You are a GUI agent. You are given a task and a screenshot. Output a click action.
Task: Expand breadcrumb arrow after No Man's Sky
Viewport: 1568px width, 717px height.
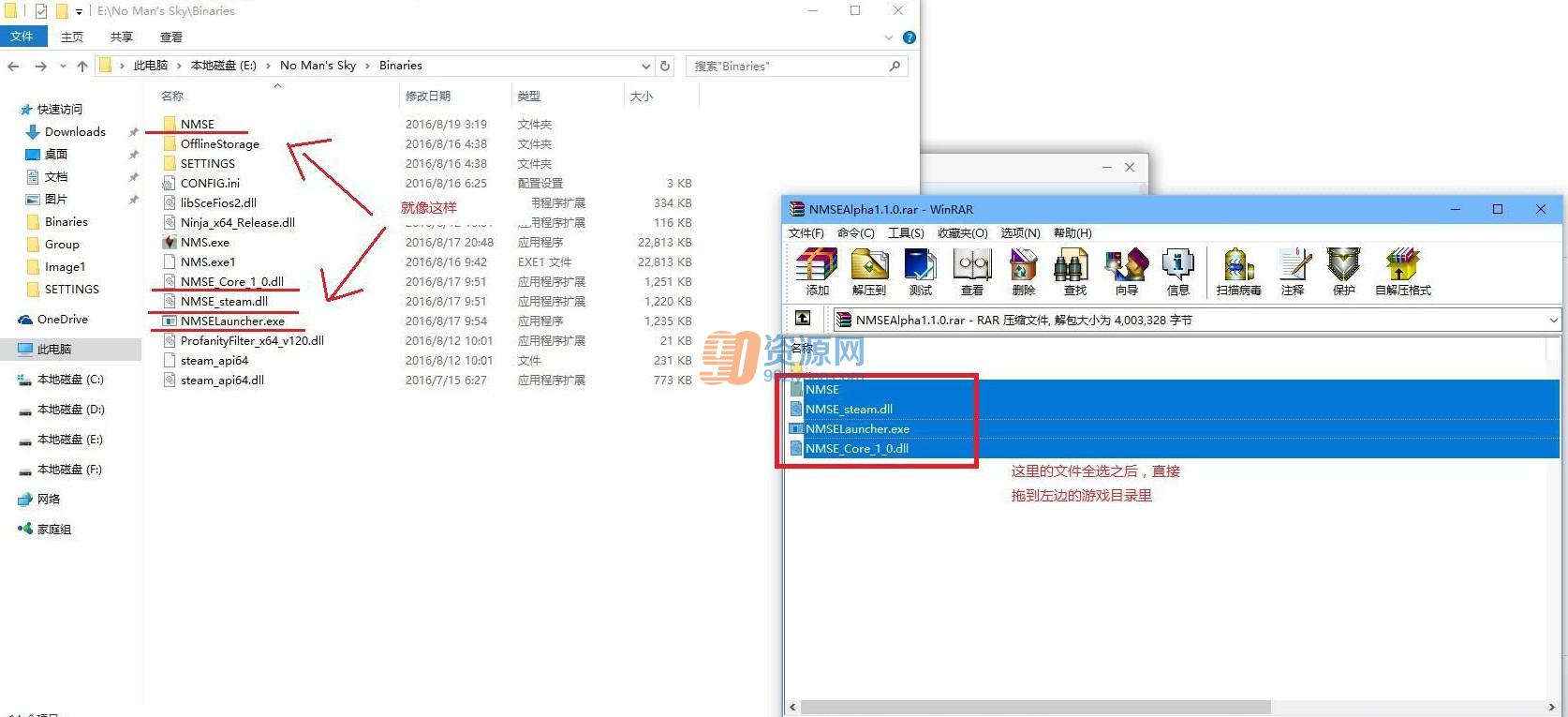pyautogui.click(x=367, y=66)
